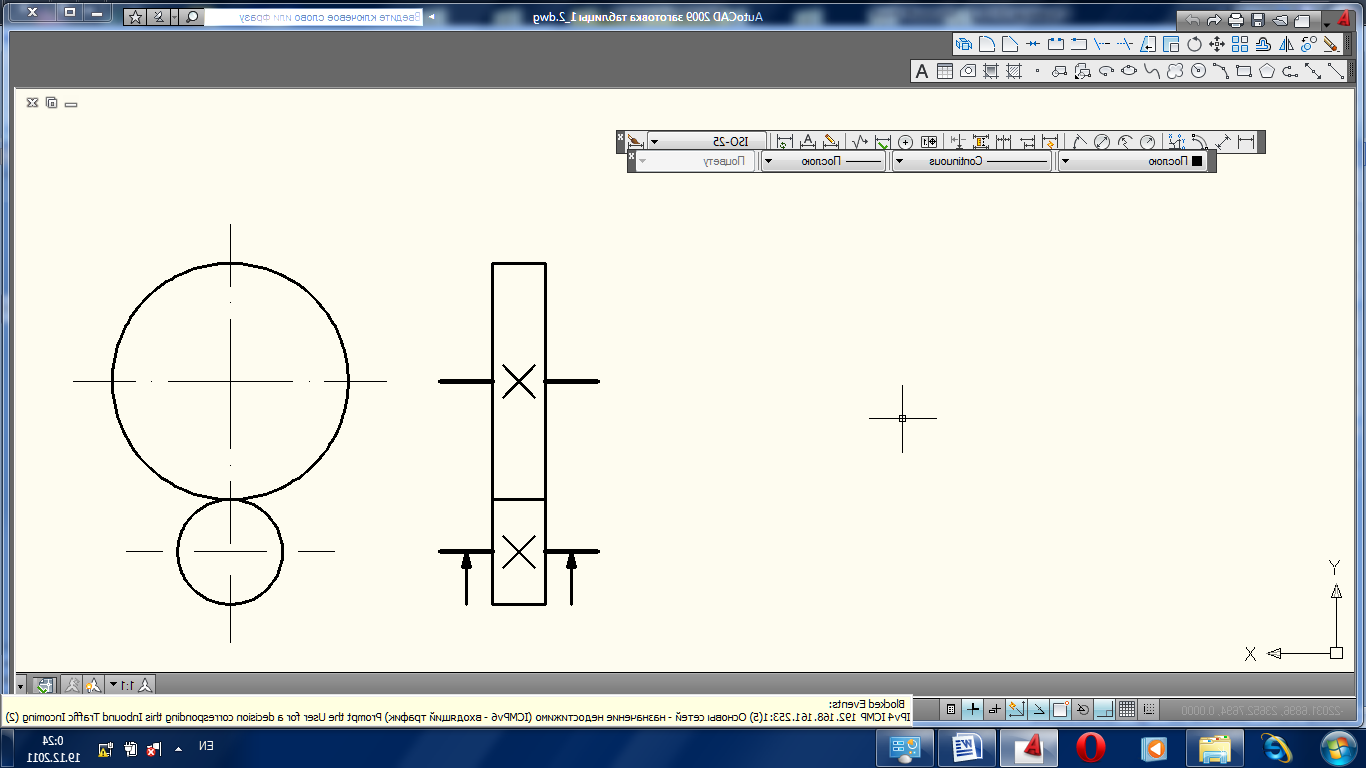Open the AutoCAD application menu logo
Image resolution: width=1366 pixels, height=768 pixels.
pos(1344,18)
